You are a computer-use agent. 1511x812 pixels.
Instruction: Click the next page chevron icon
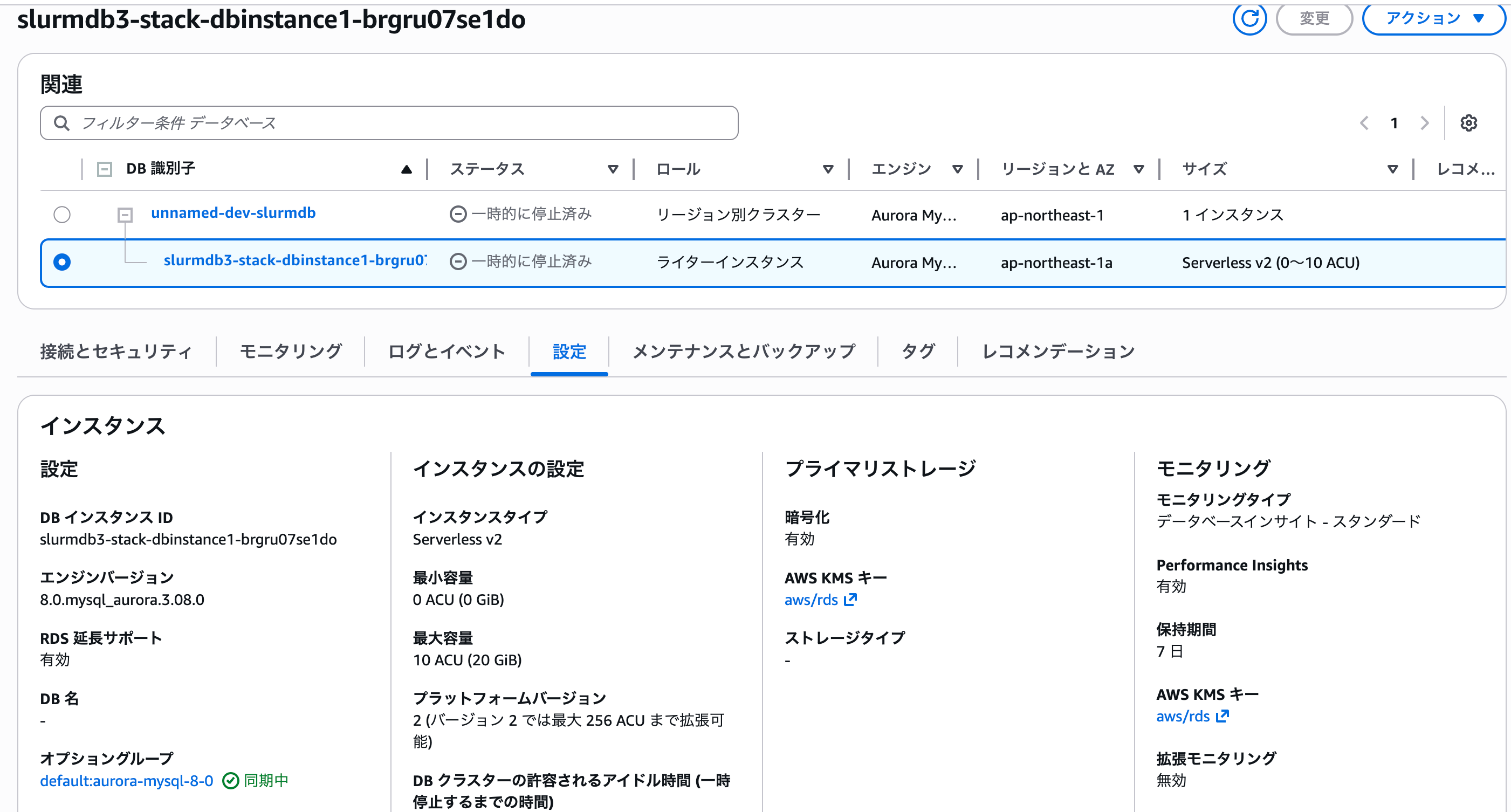pos(1424,123)
